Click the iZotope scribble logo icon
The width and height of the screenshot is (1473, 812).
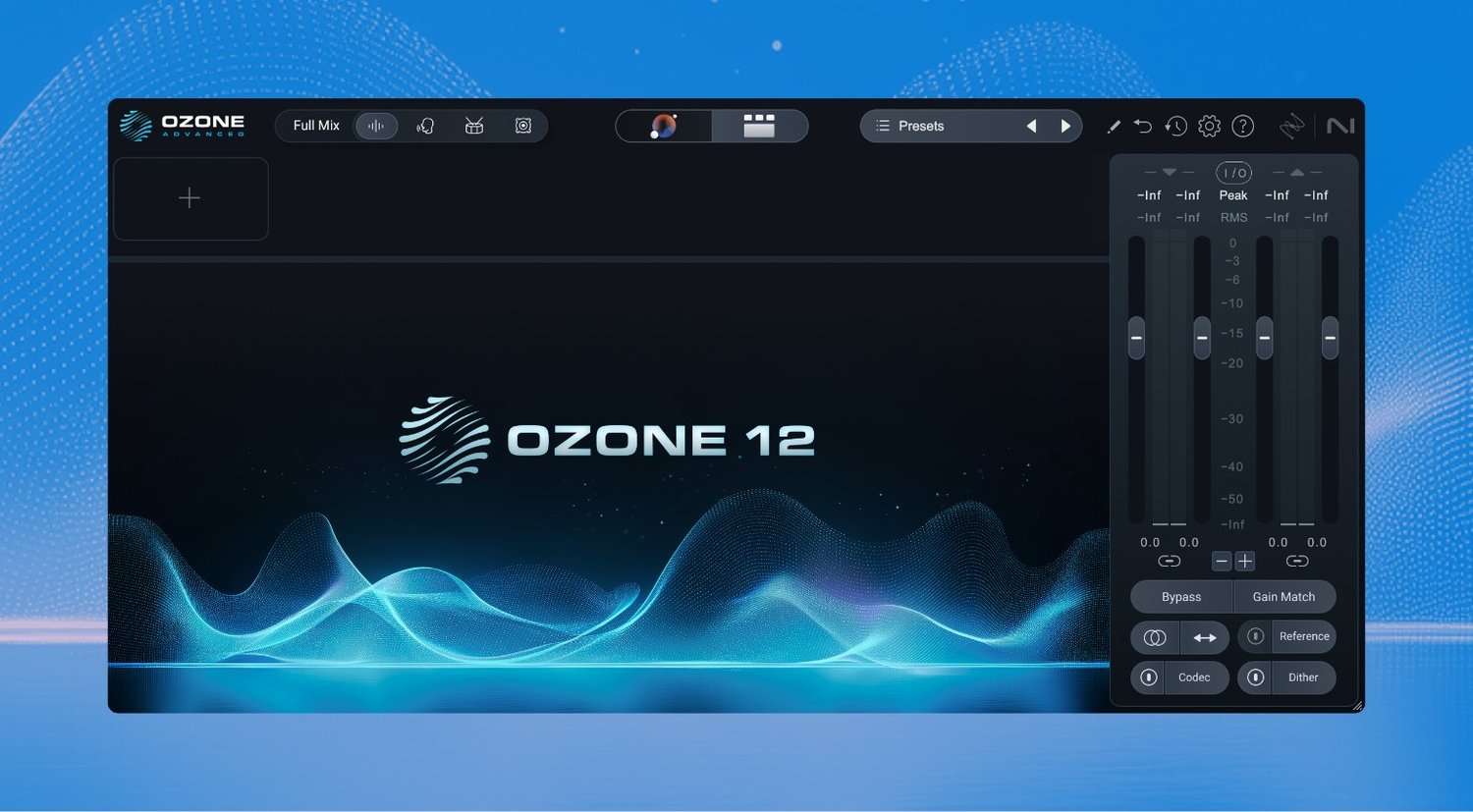pos(1292,126)
